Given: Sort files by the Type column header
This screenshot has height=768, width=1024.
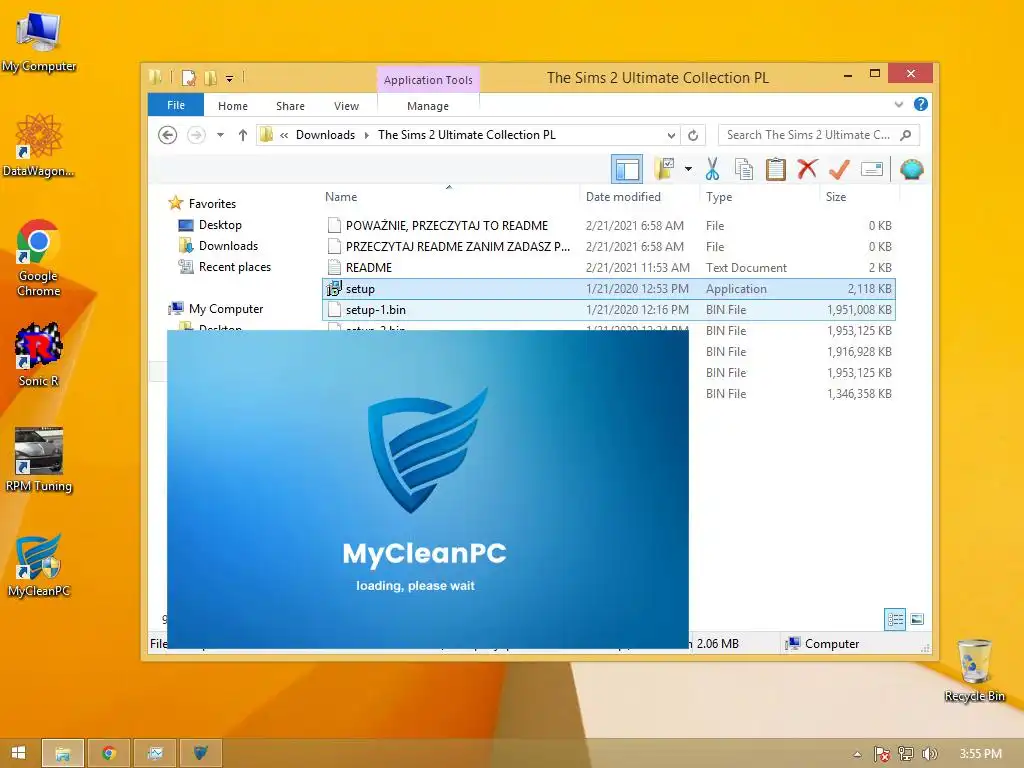Looking at the screenshot, I should point(718,197).
